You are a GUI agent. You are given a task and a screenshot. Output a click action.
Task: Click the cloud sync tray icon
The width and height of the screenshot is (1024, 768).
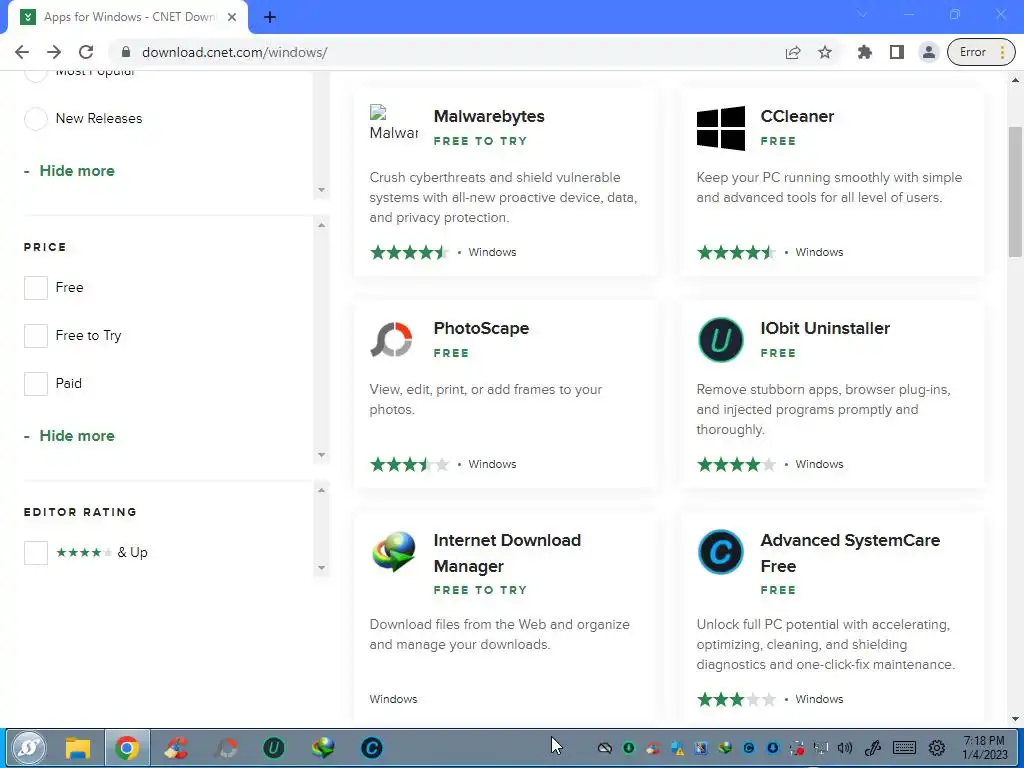point(605,748)
